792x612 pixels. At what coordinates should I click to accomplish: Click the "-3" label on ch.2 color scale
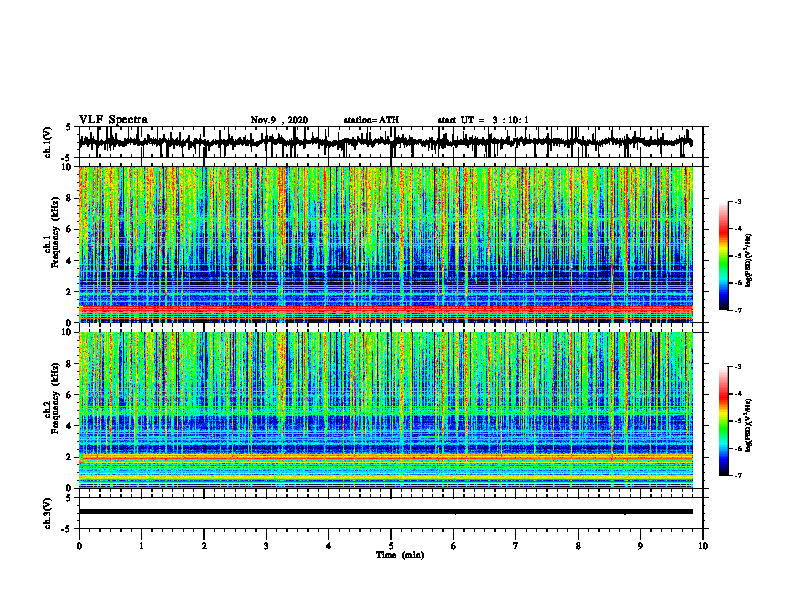[738, 367]
